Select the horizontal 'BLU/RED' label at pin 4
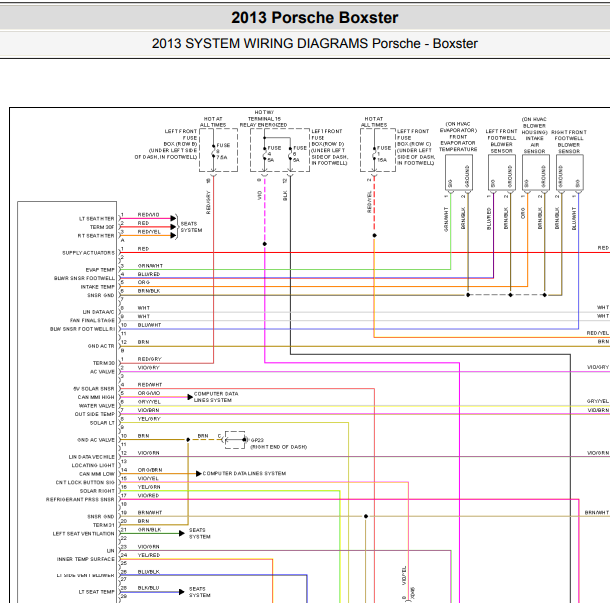The image size is (610, 603). coord(149,275)
